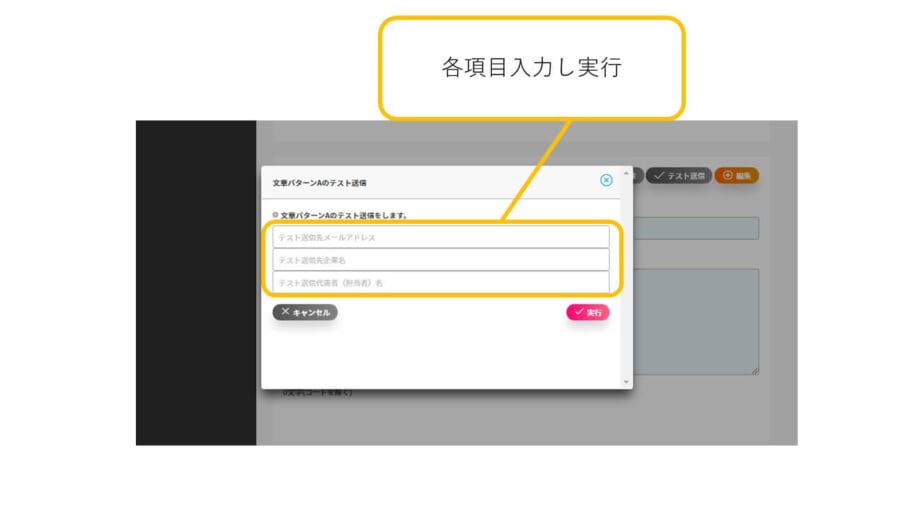906x510 pixels.
Task: Click the partially hidden gray button beside テスト送信
Action: pyautogui.click(x=638, y=175)
